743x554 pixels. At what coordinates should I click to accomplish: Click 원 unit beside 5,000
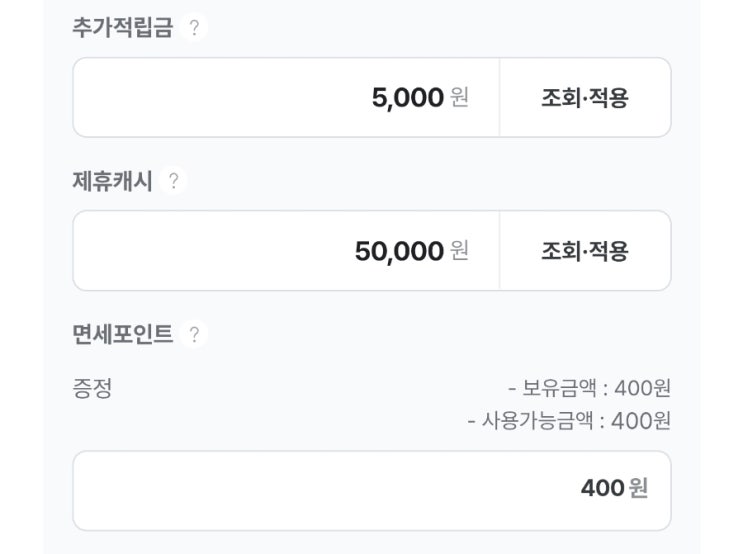pos(459,98)
